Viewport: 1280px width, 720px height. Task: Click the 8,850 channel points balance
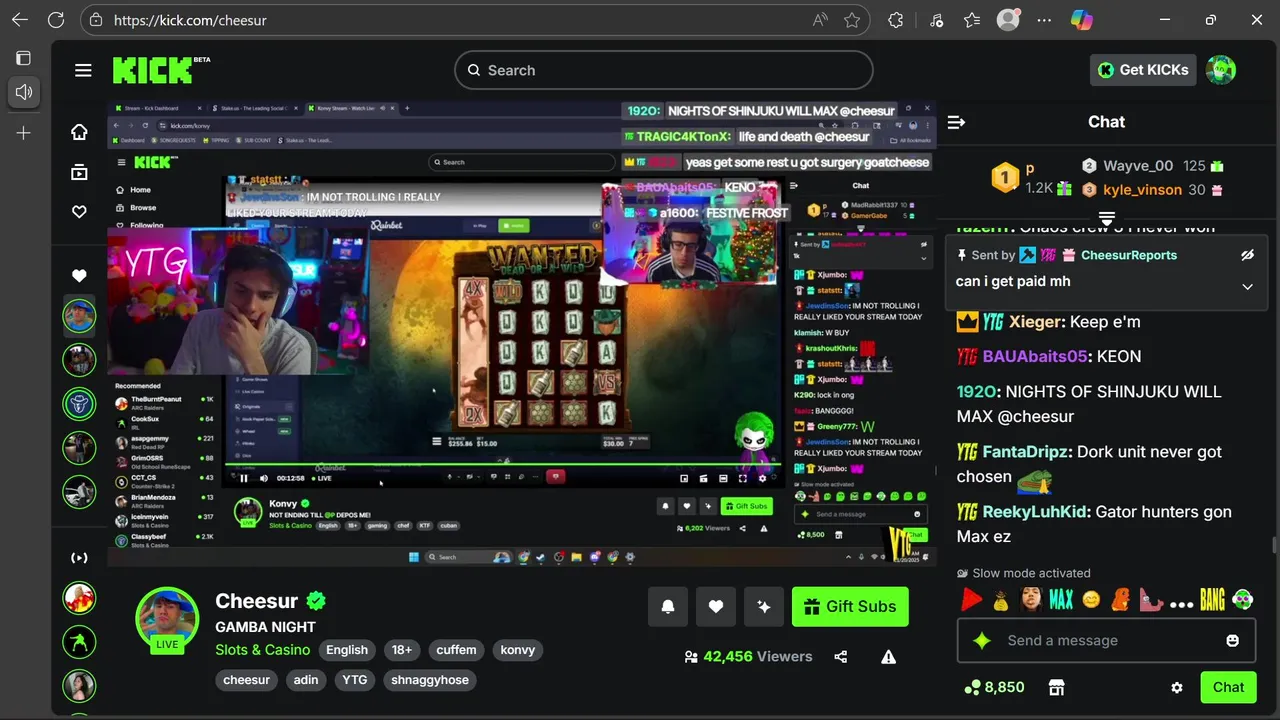(994, 687)
